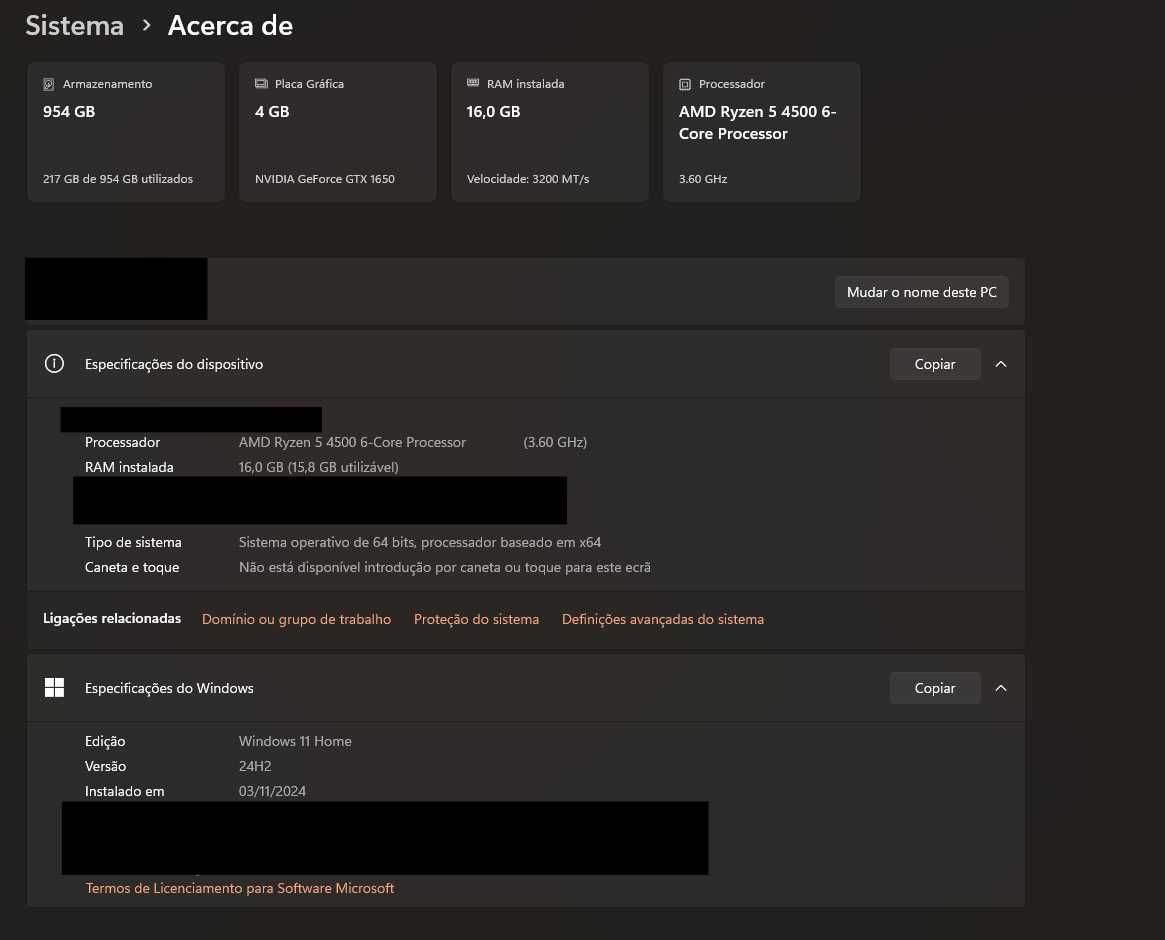The height and width of the screenshot is (940, 1165).
Task: Go back to Sistema in breadcrumb
Action: [x=74, y=25]
